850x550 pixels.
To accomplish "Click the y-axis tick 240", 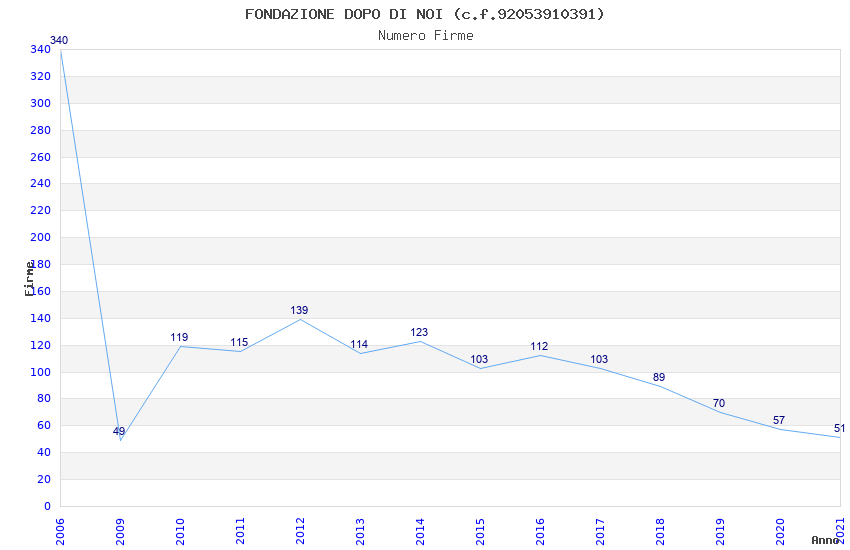I will 41,183.
